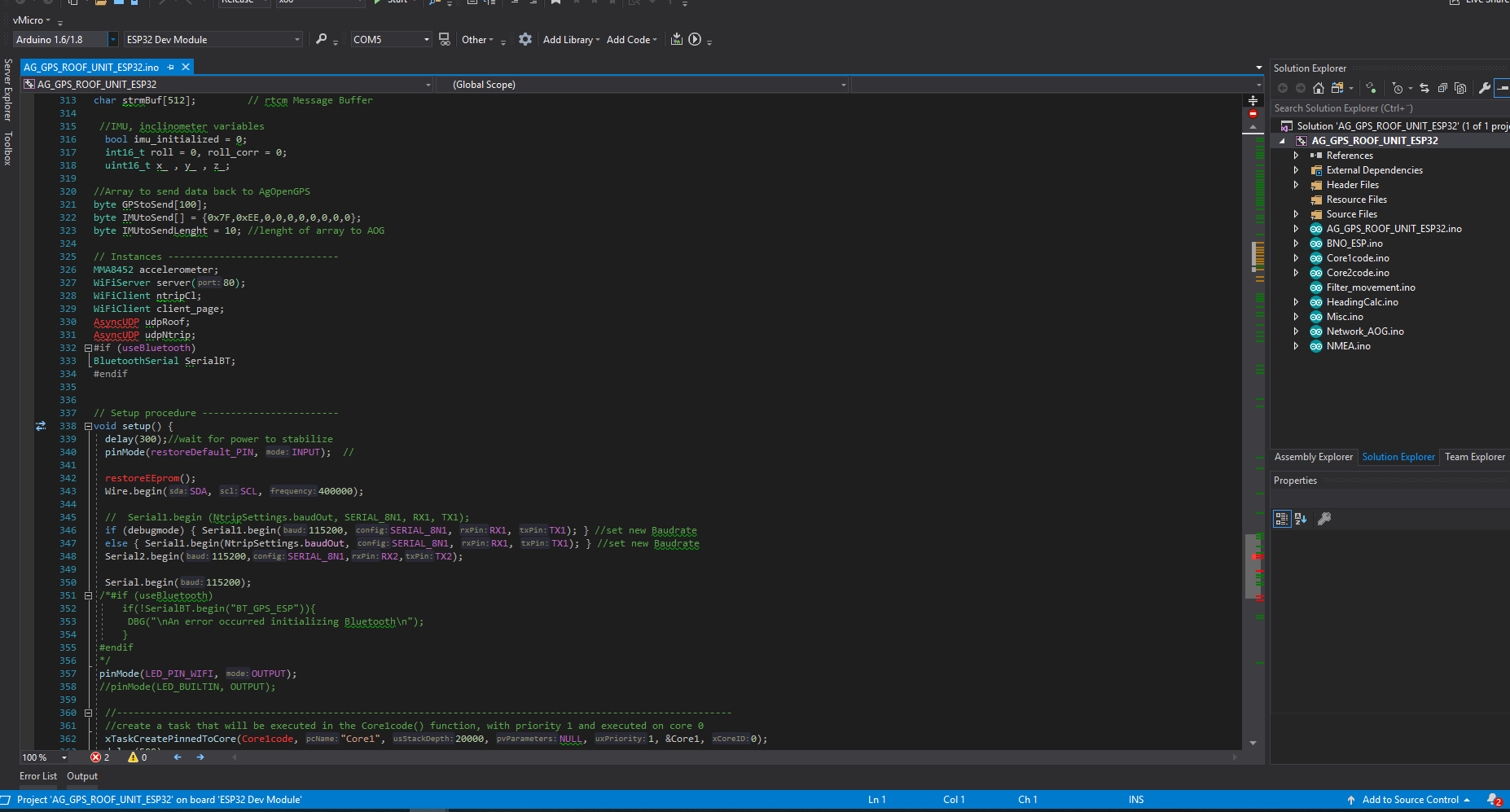1510x812 pixels.
Task: Click the Solution Explorer refresh status icon
Action: pyautogui.click(x=1372, y=88)
